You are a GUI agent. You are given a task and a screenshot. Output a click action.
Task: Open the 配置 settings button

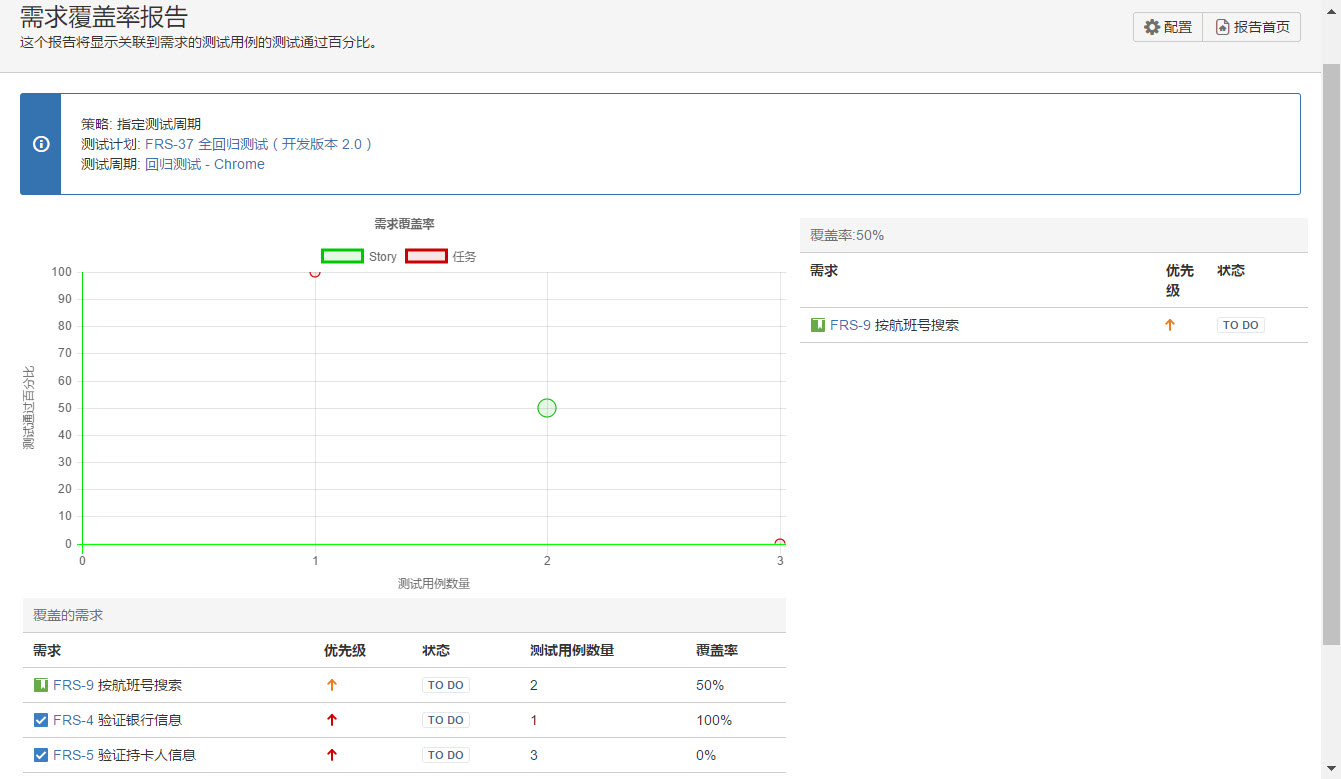pyautogui.click(x=1168, y=27)
